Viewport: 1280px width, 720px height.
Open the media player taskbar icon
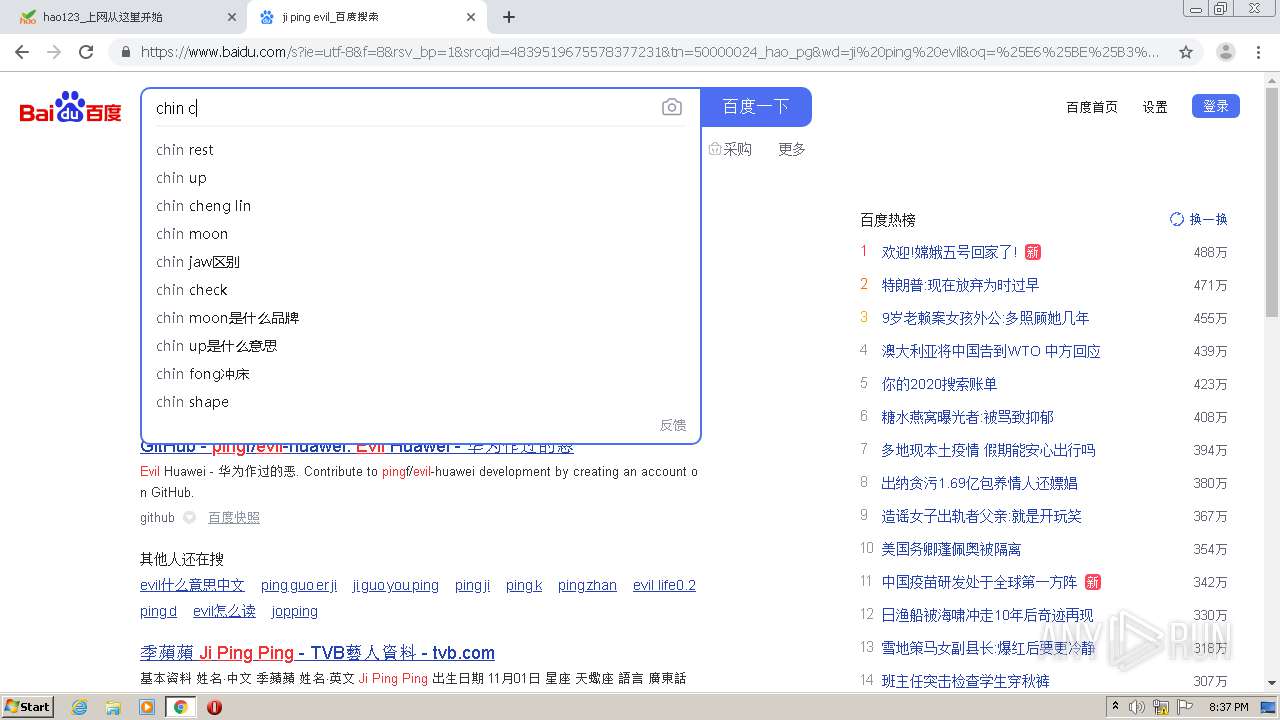(147, 707)
